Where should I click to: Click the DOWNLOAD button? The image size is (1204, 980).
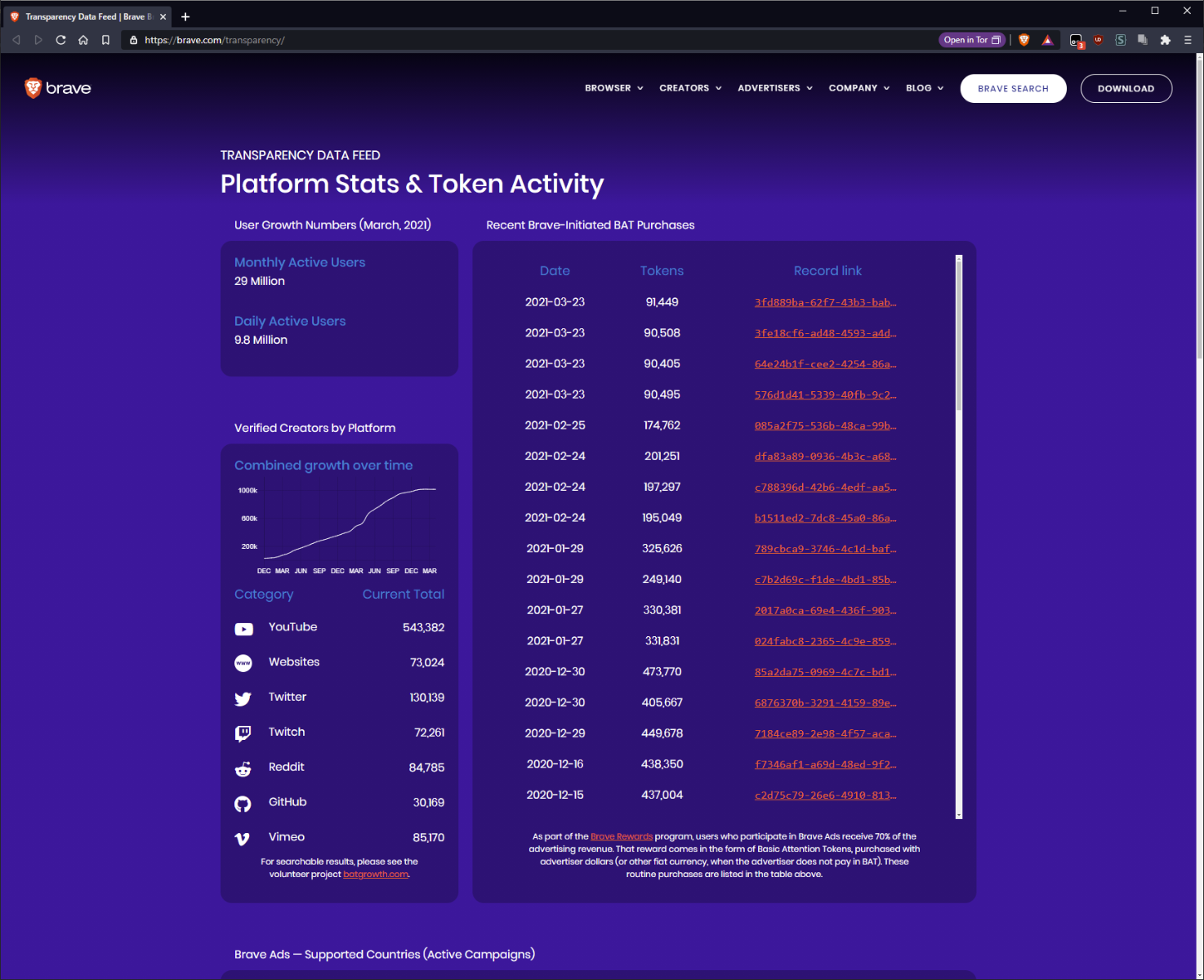coord(1126,88)
